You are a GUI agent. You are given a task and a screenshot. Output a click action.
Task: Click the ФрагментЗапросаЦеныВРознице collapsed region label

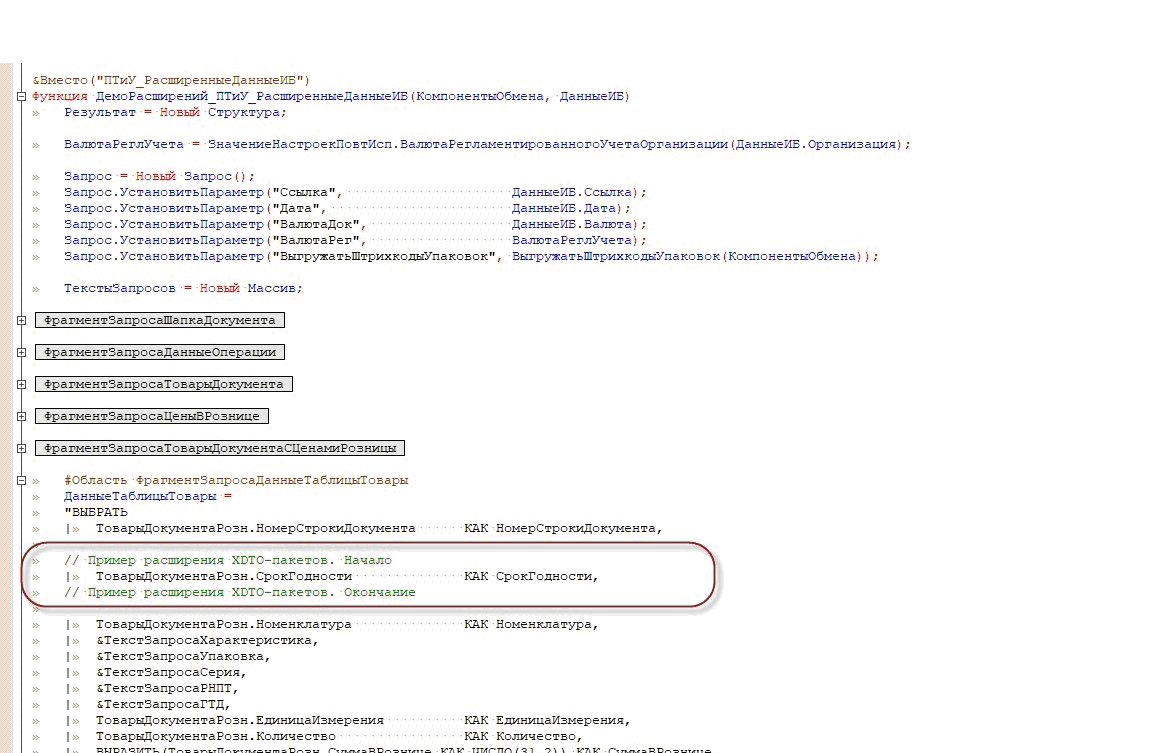click(152, 416)
